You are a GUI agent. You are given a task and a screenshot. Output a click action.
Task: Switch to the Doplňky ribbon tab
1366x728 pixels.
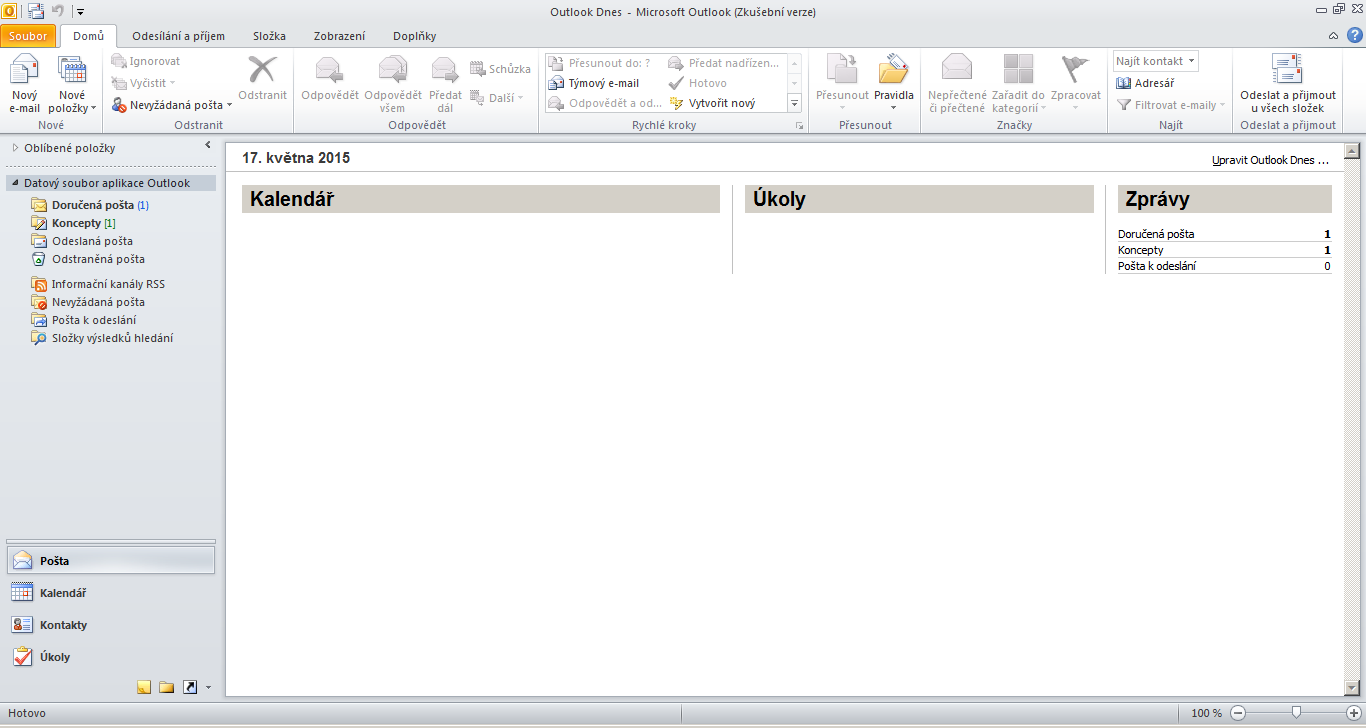click(414, 36)
